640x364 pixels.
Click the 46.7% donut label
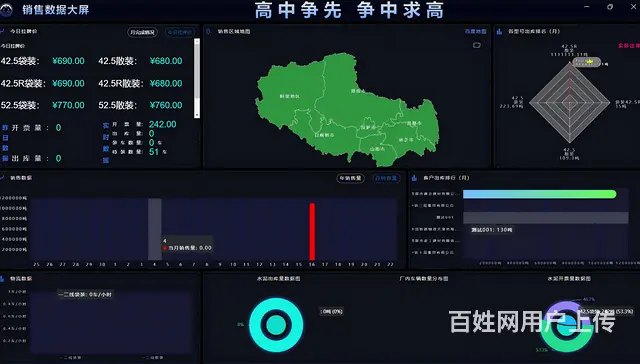pos(589,300)
